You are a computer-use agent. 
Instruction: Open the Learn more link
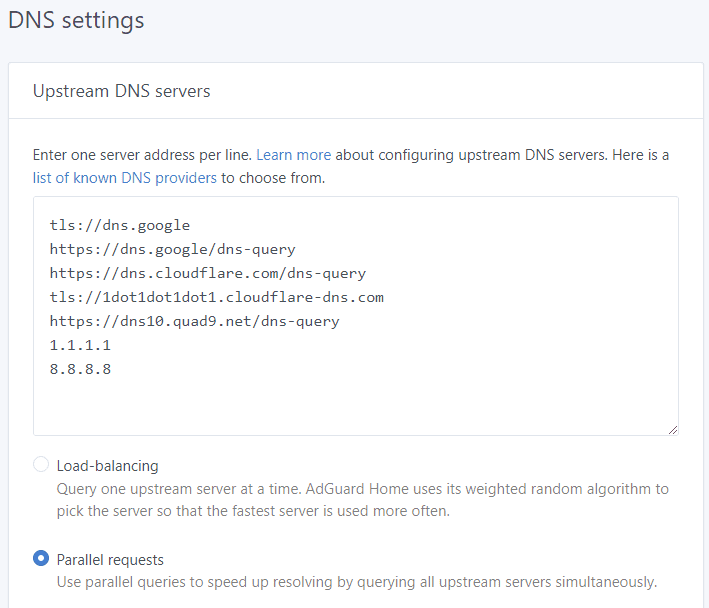[293, 155]
